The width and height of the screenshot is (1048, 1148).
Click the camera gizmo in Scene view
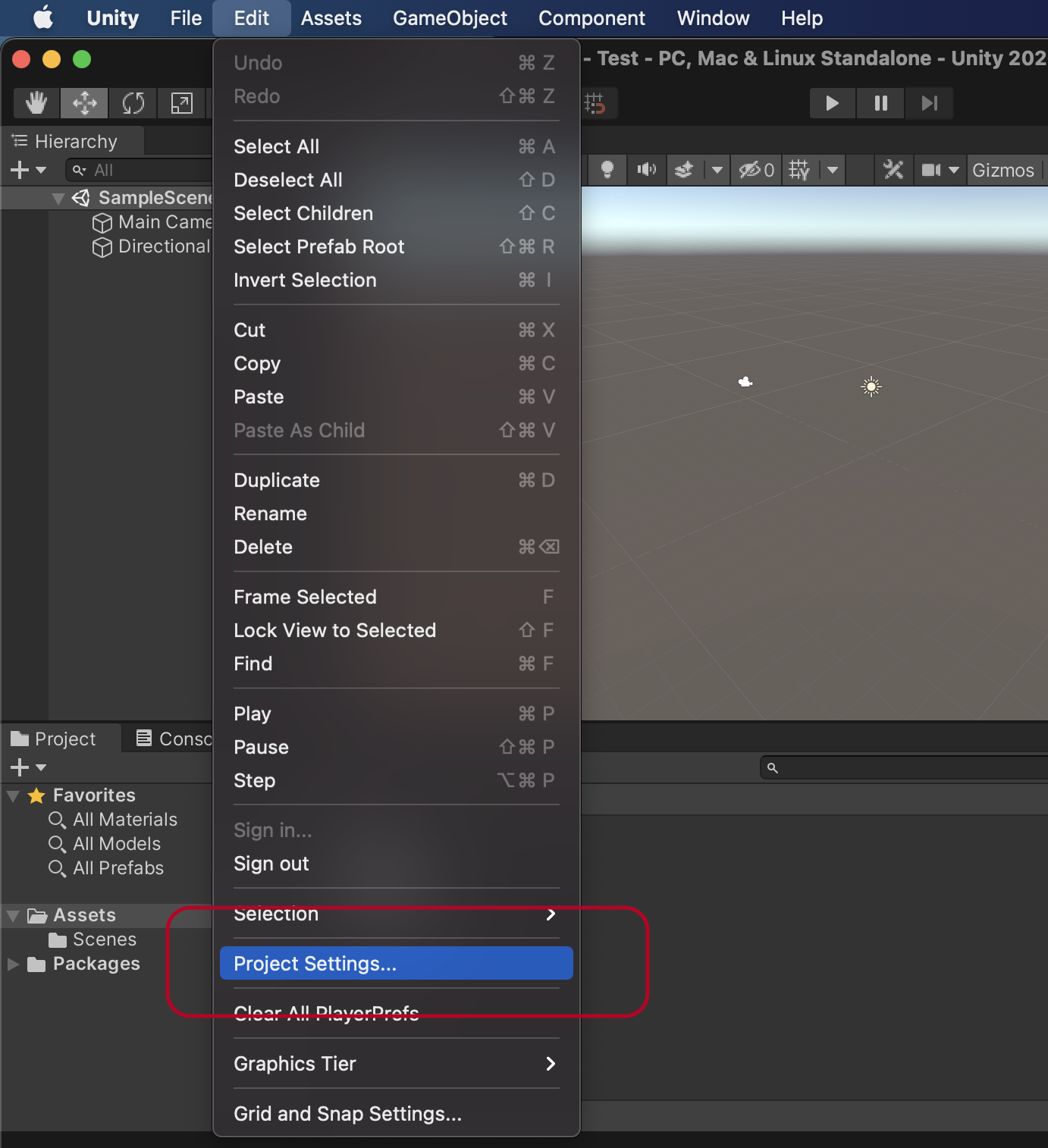(745, 381)
